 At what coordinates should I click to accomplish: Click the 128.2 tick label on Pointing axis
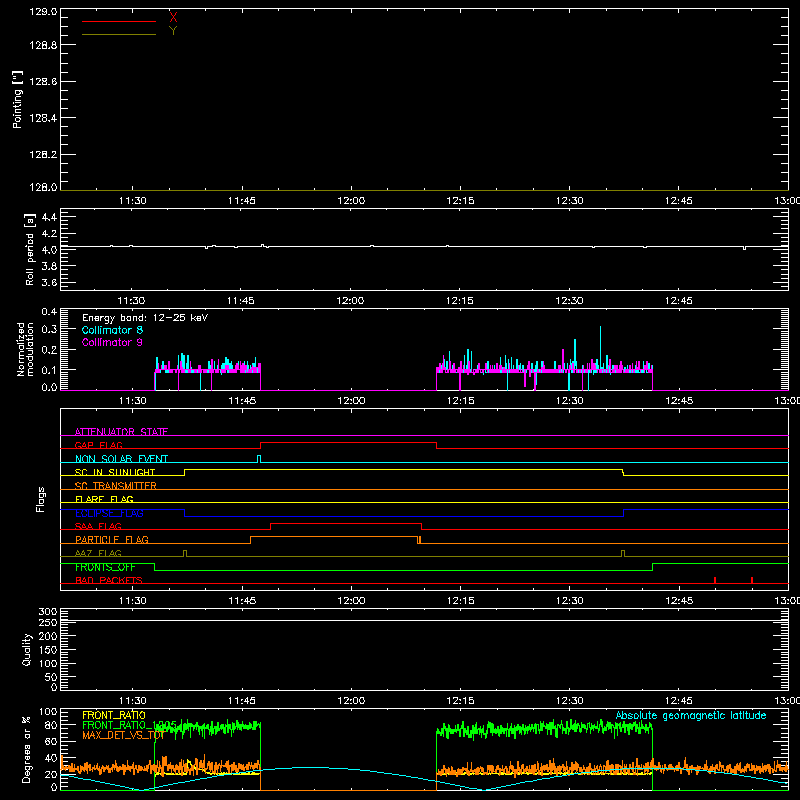point(43,154)
